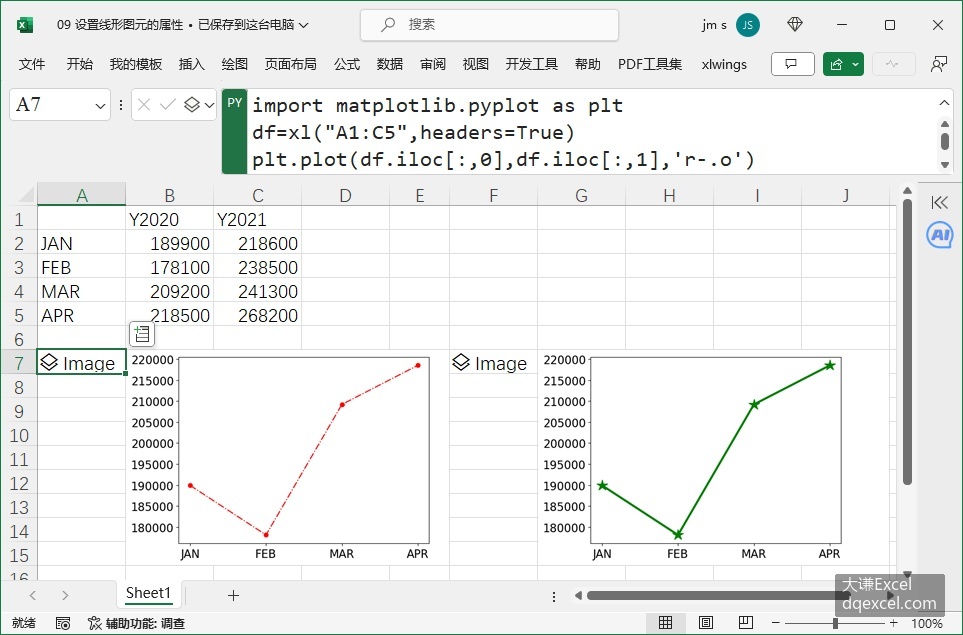Click the paste options icon near B6

click(x=142, y=334)
